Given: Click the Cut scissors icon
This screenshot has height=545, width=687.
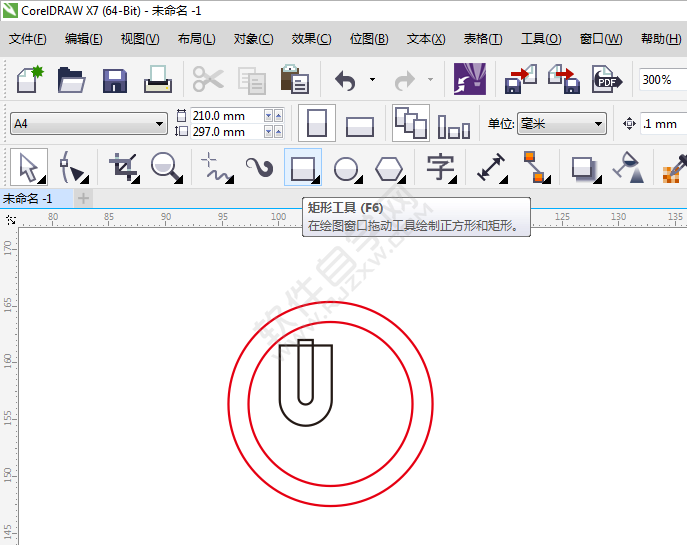Looking at the screenshot, I should coord(208,79).
